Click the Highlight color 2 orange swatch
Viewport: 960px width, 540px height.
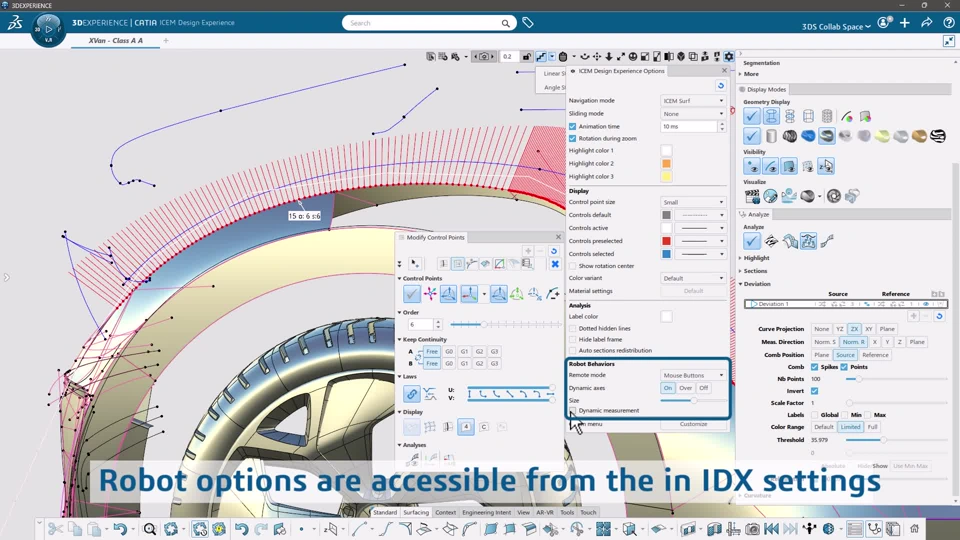click(666, 163)
